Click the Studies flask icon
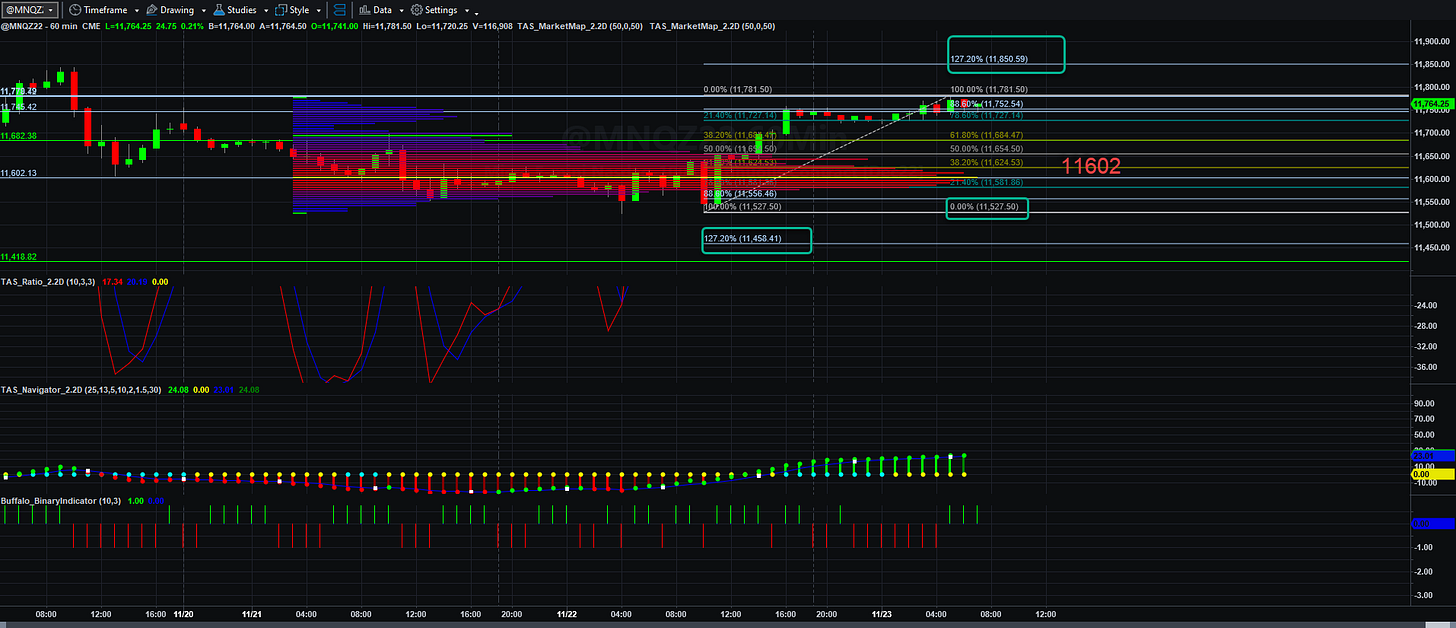Screen dimensions: 1456x628 pyautogui.click(x=218, y=9)
